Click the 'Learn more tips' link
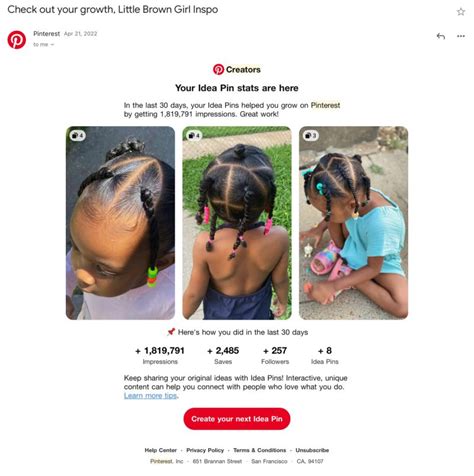 coord(150,395)
